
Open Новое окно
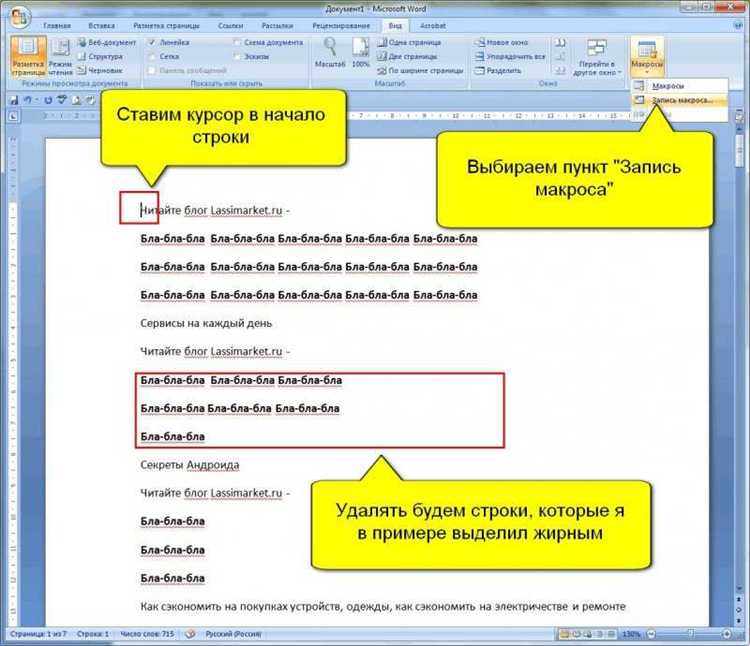[501, 43]
